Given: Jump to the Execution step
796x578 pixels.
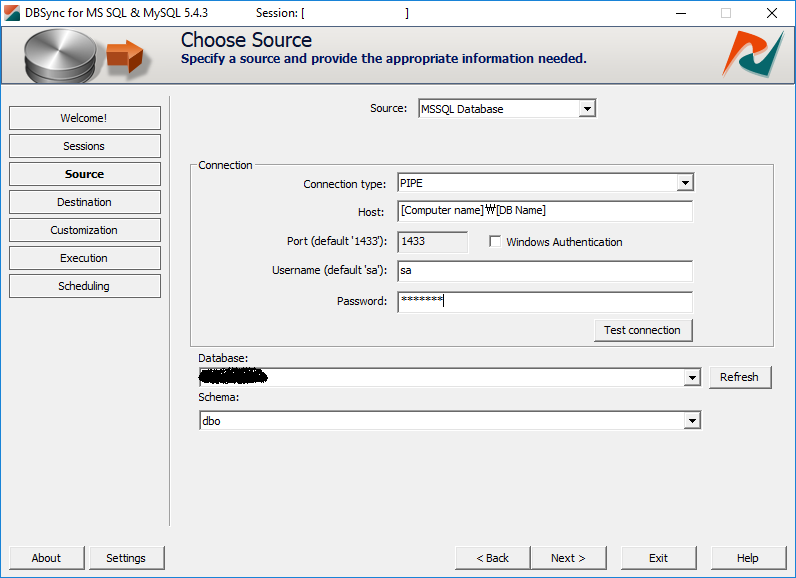Looking at the screenshot, I should pyautogui.click(x=84, y=258).
